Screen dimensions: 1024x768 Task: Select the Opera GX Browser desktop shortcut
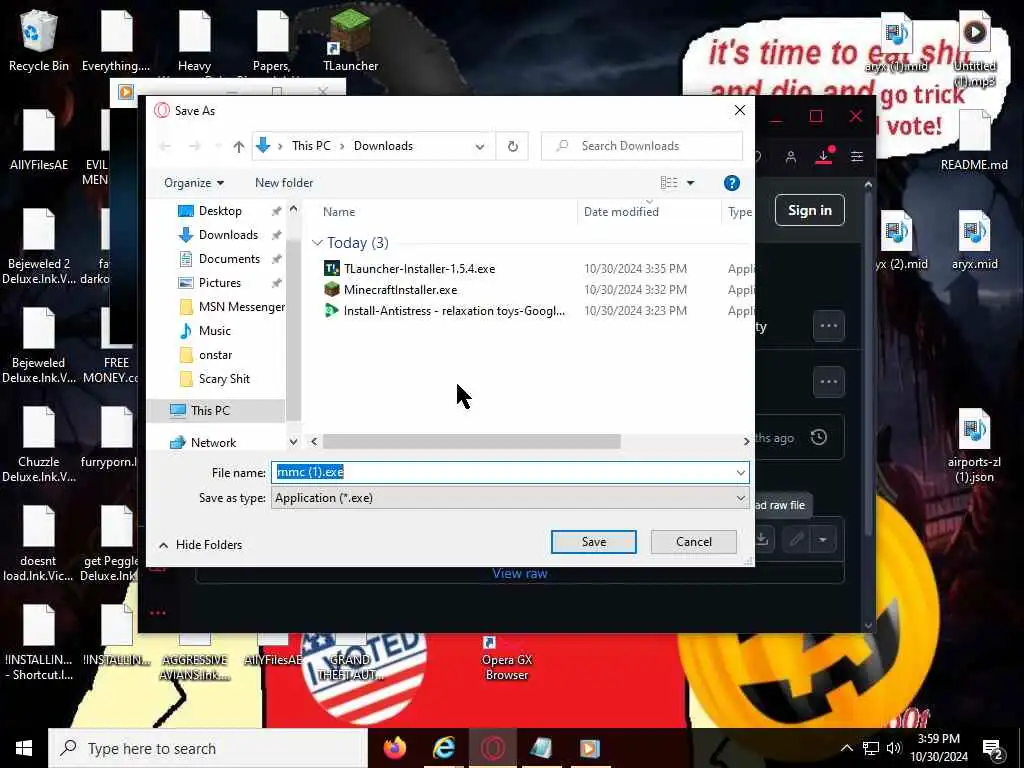507,660
